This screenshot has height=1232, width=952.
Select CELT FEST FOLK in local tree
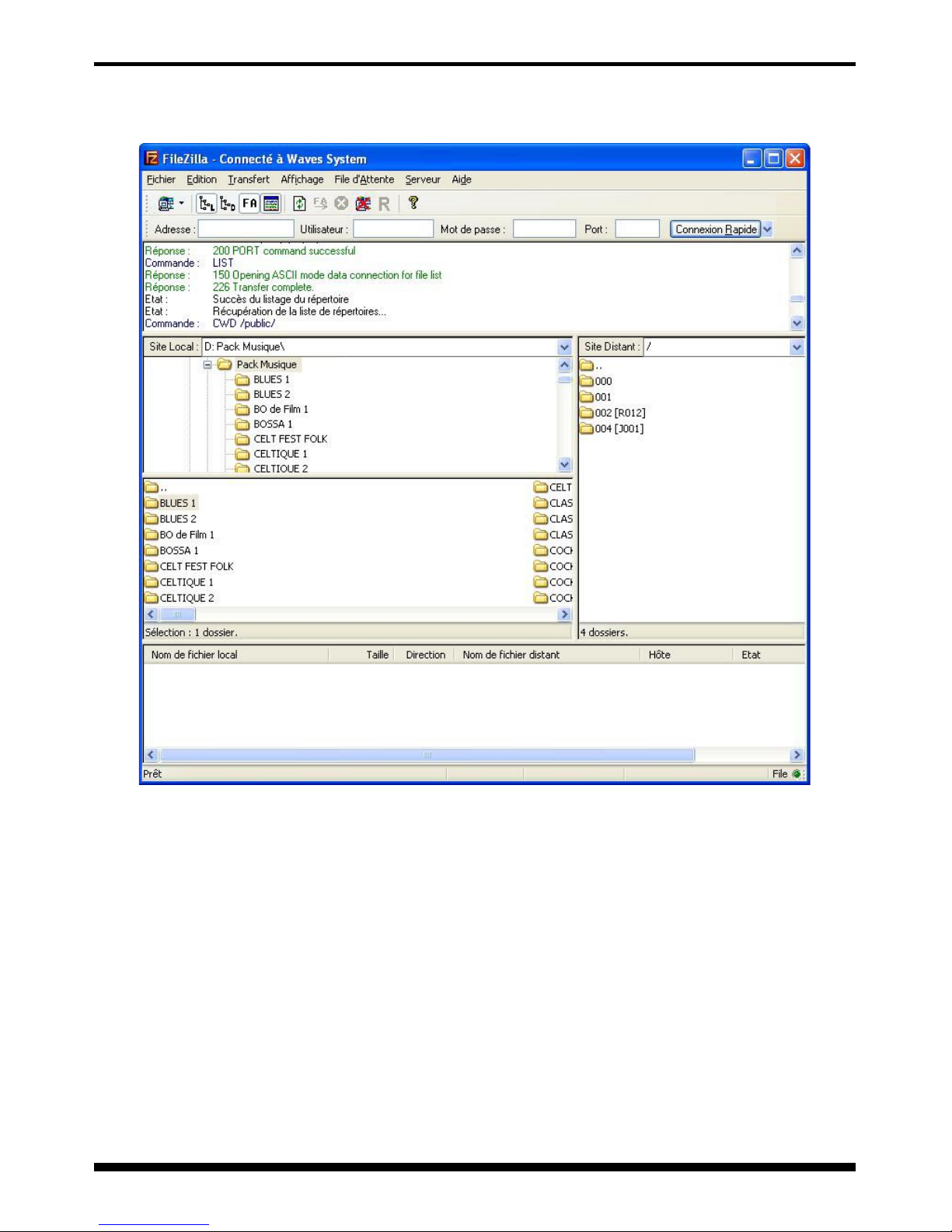click(x=290, y=438)
